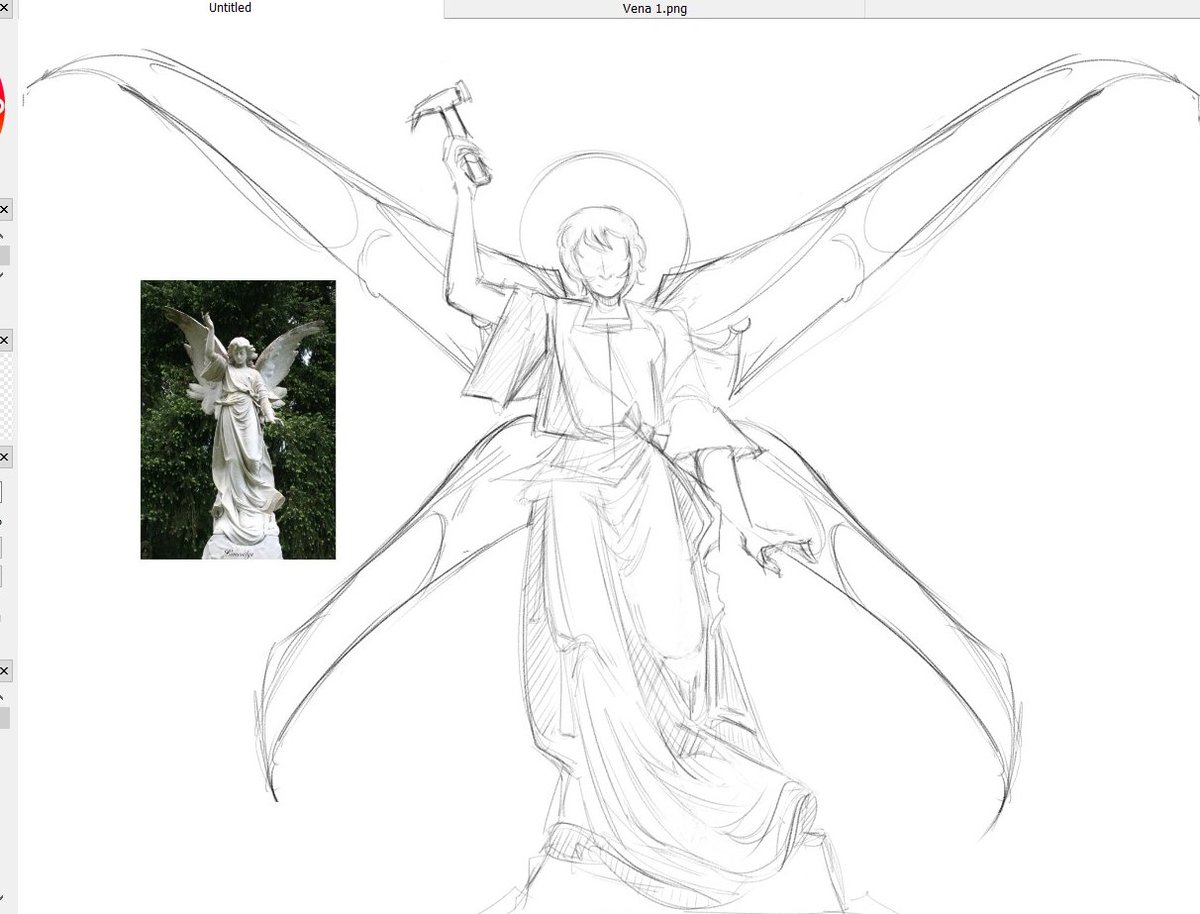The height and width of the screenshot is (914, 1200).
Task: Switch to the Untitled document tab
Action: (x=230, y=8)
